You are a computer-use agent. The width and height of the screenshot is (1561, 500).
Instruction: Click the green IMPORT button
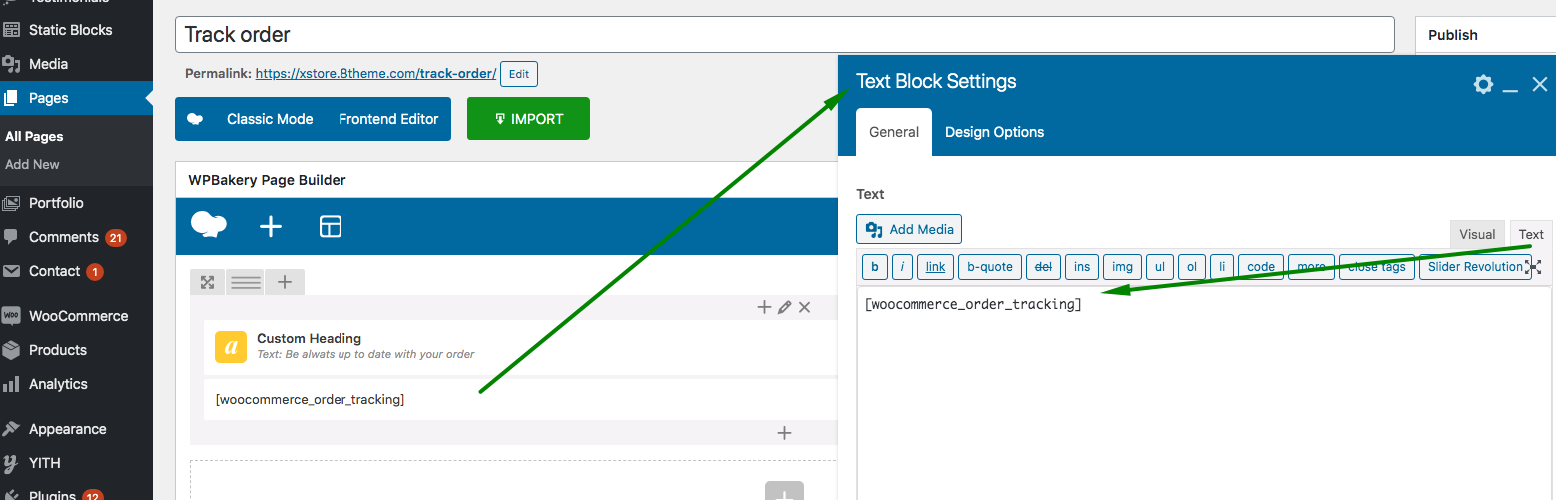[528, 119]
